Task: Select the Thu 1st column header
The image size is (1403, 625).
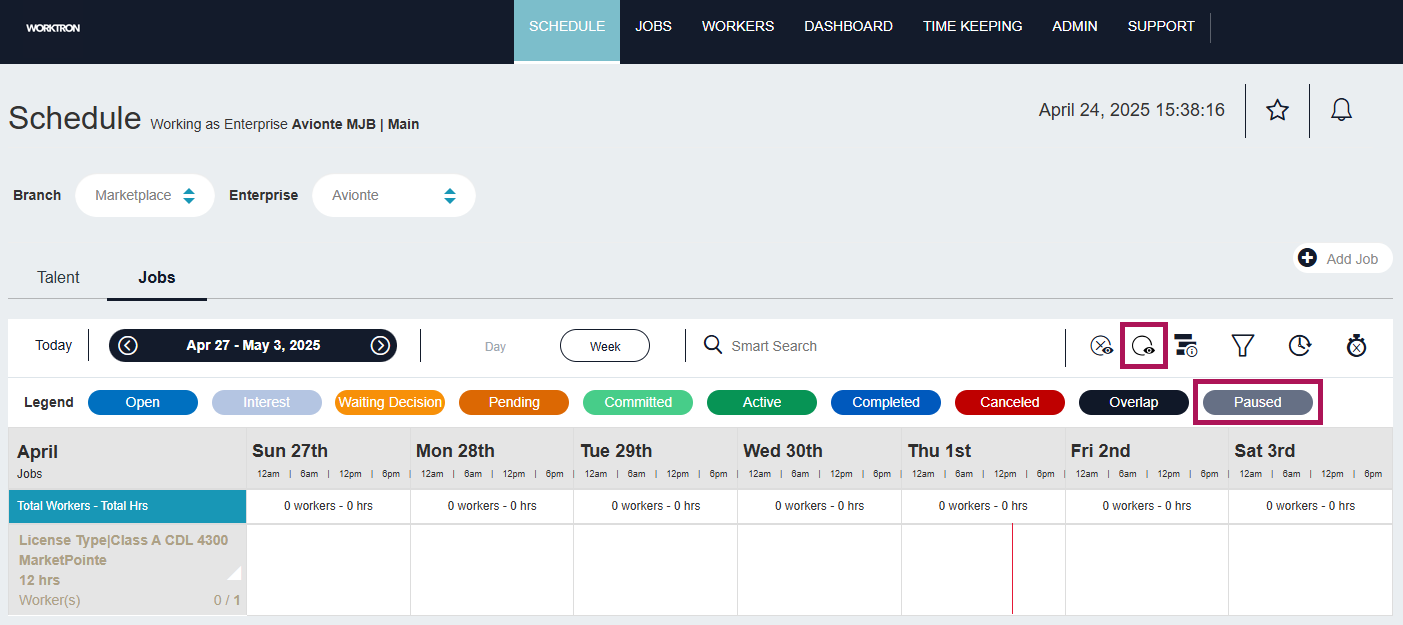Action: (984, 459)
